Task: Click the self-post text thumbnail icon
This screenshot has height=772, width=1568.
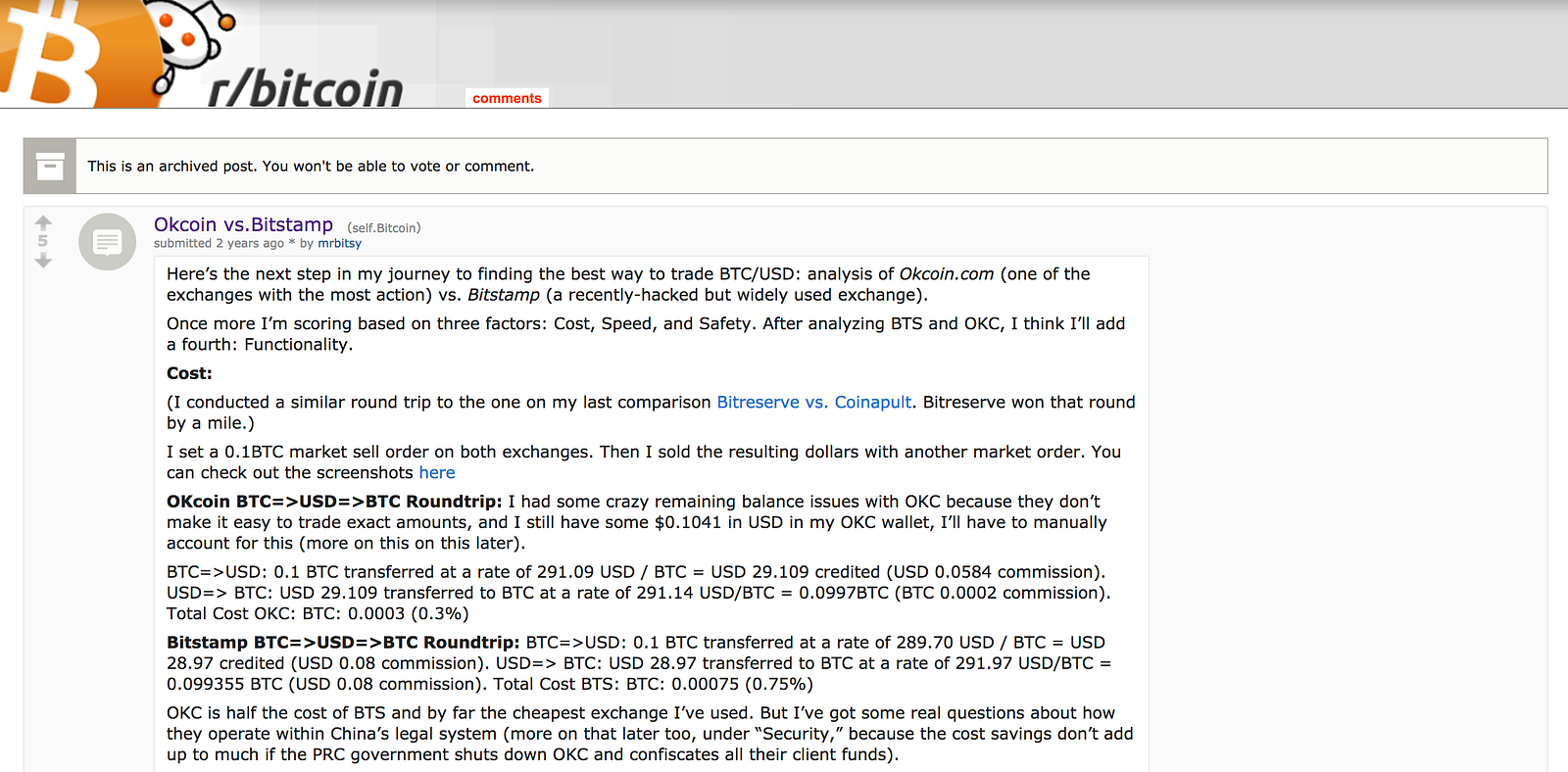Action: [107, 241]
